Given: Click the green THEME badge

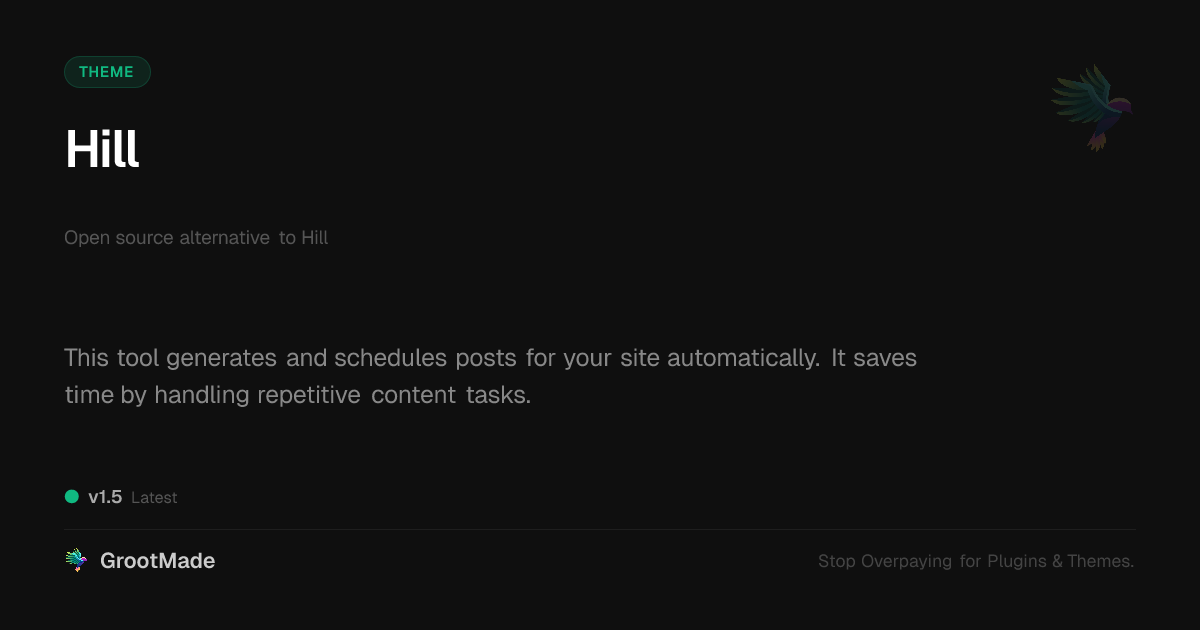Looking at the screenshot, I should pos(107,72).
